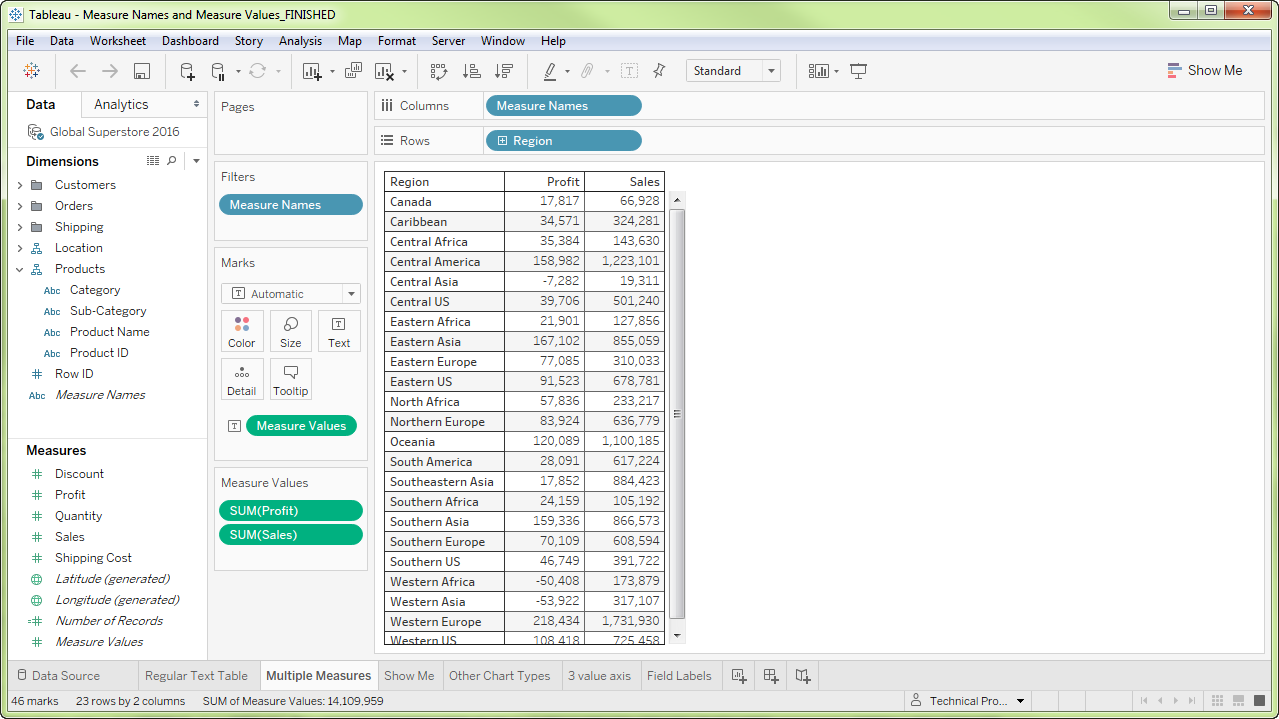Click the Sort Descending toolbar icon
The width and height of the screenshot is (1279, 719).
click(x=503, y=71)
